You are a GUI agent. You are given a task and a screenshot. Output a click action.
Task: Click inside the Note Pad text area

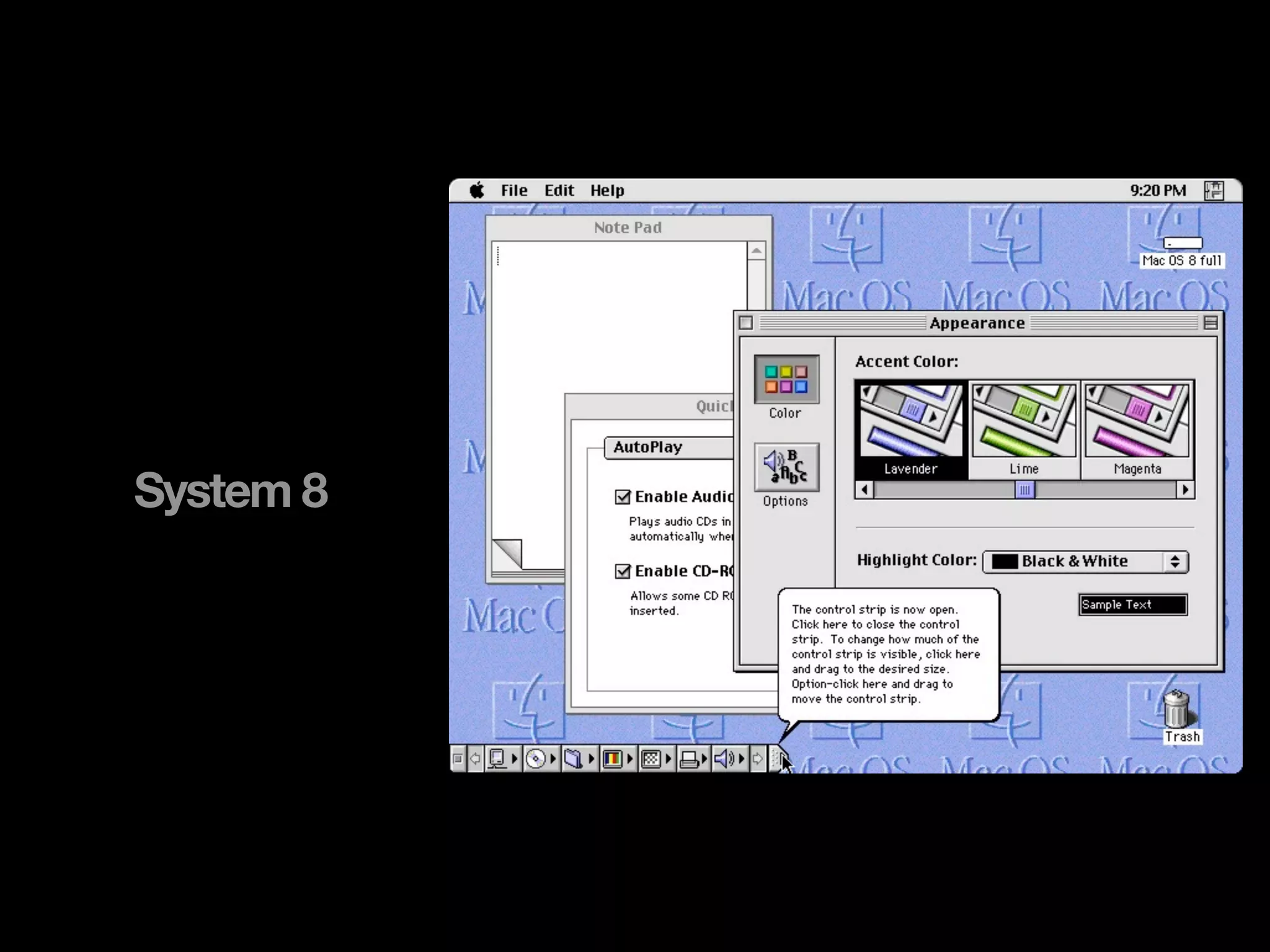[619, 397]
